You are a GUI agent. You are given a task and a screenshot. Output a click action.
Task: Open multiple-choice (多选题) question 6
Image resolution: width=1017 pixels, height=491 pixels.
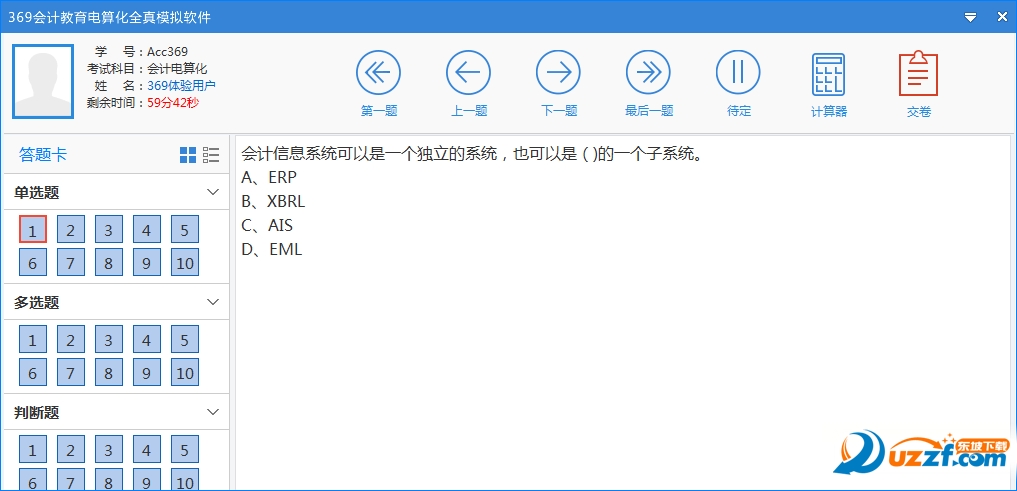32,372
